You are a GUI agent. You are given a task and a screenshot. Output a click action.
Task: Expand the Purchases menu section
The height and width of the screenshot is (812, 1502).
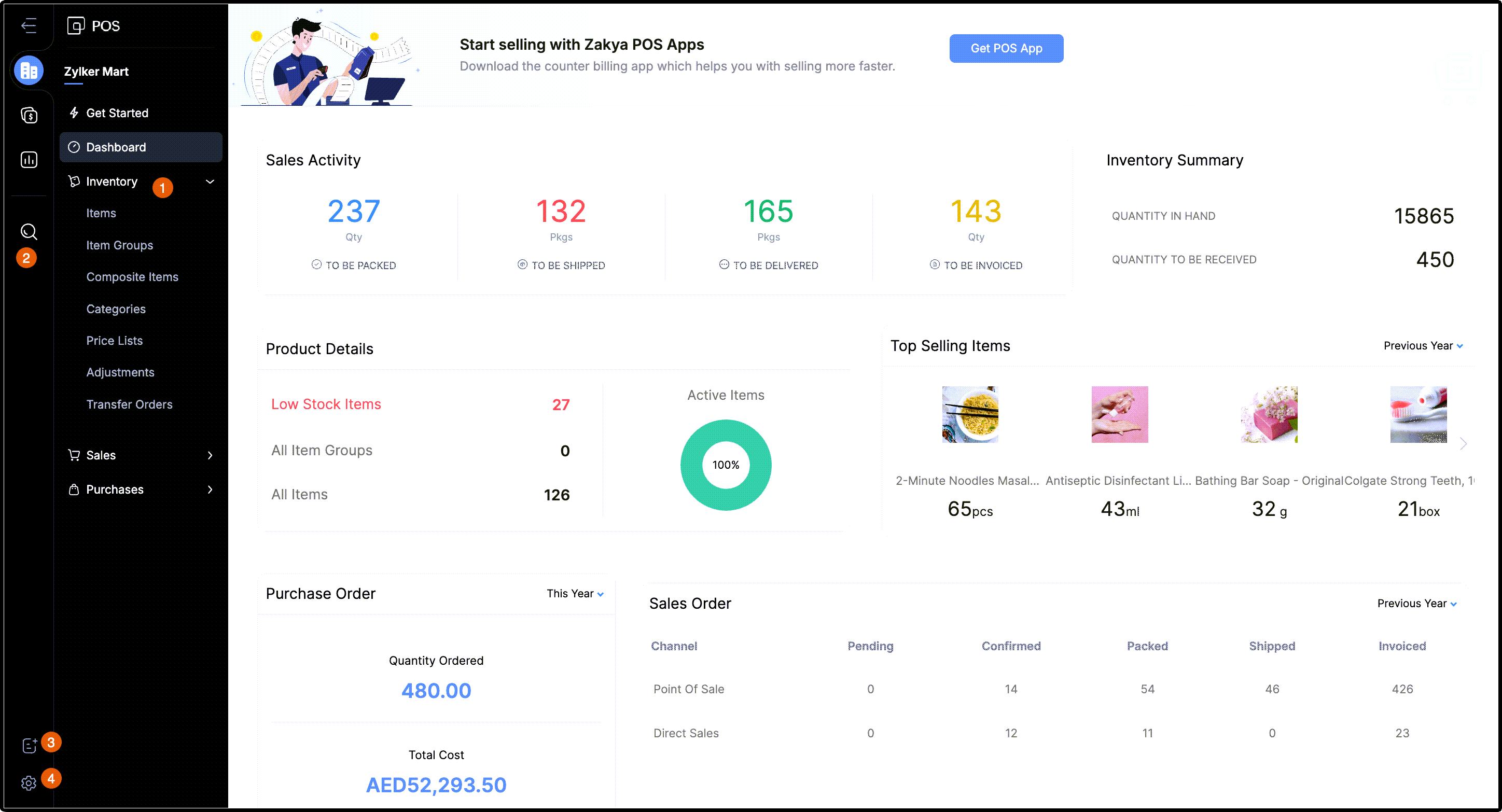[x=210, y=489]
